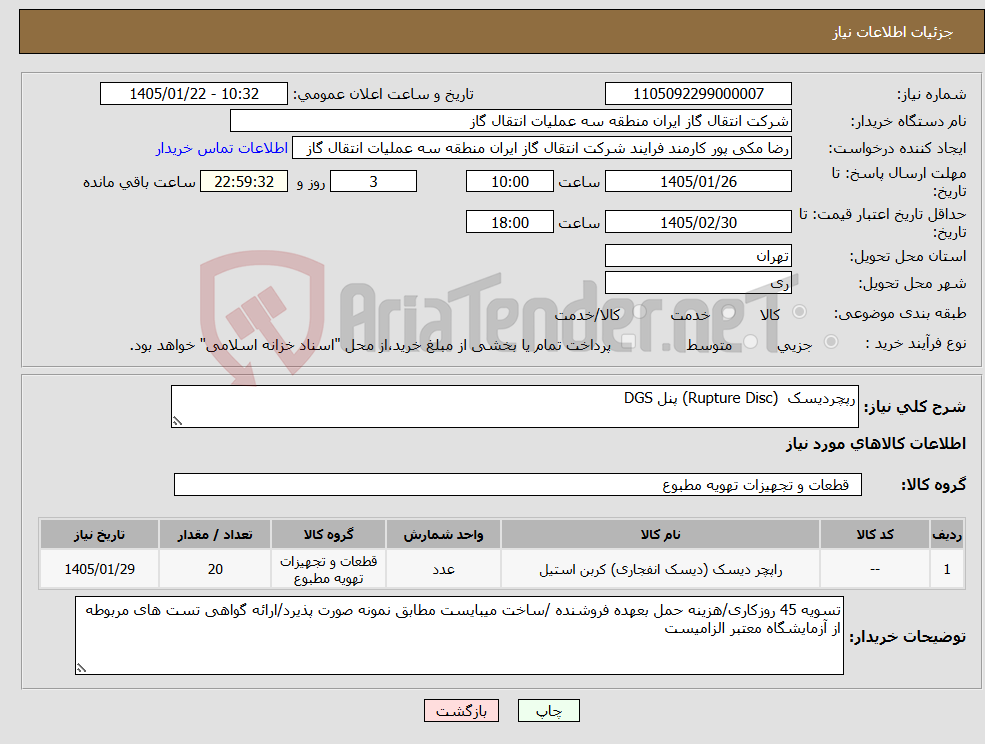
Task: Click the goods group field قطعات و تجهیزات تهویه مطبوع
Action: pos(518,484)
